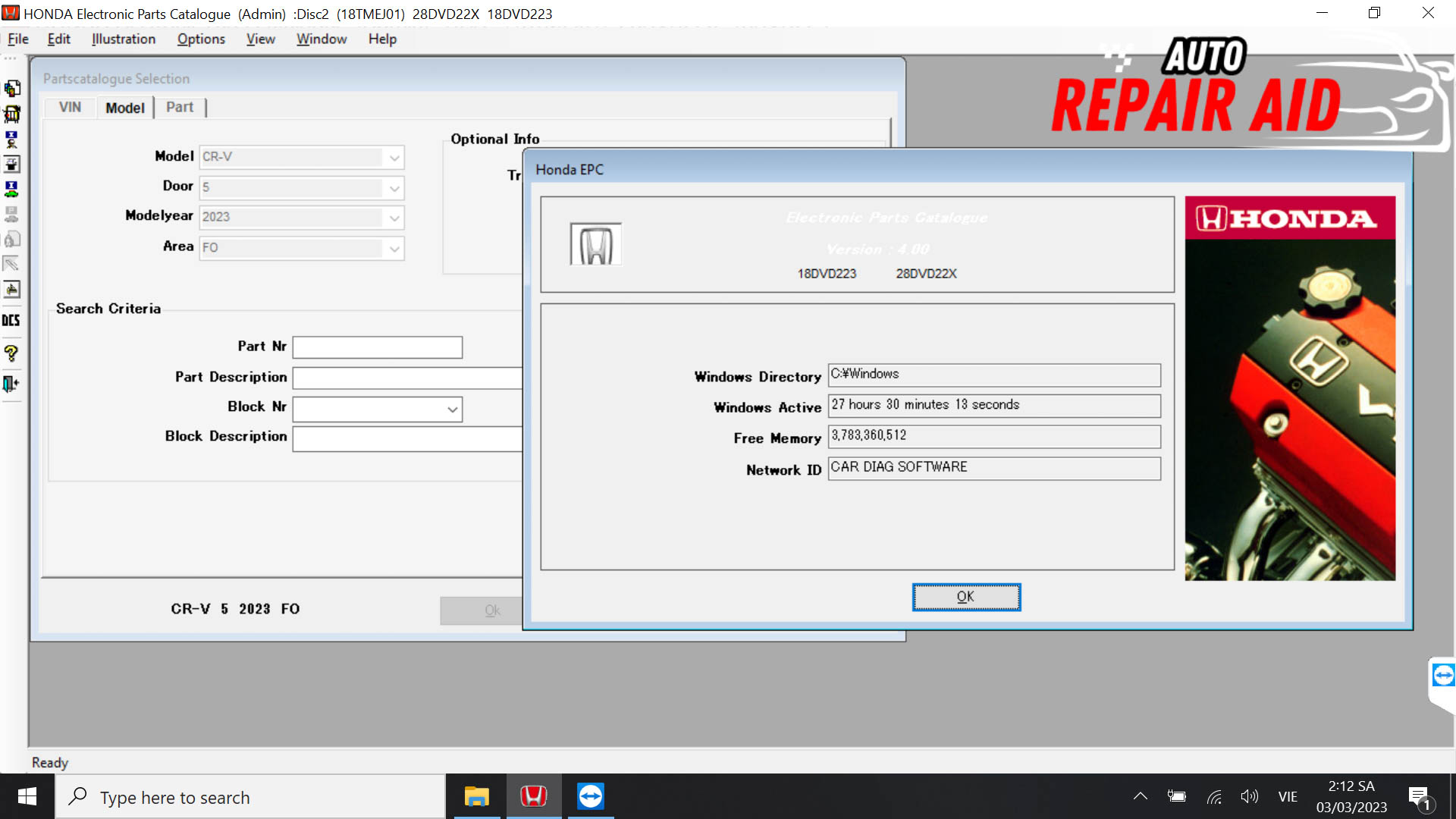Click the 'Ready' status bar text
Screen dimensions: 1456x819
(x=50, y=763)
